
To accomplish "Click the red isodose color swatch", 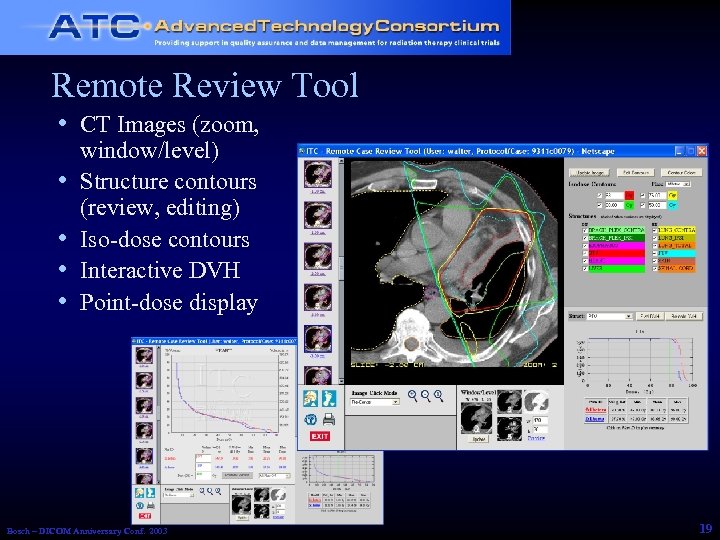I will pos(630,196).
